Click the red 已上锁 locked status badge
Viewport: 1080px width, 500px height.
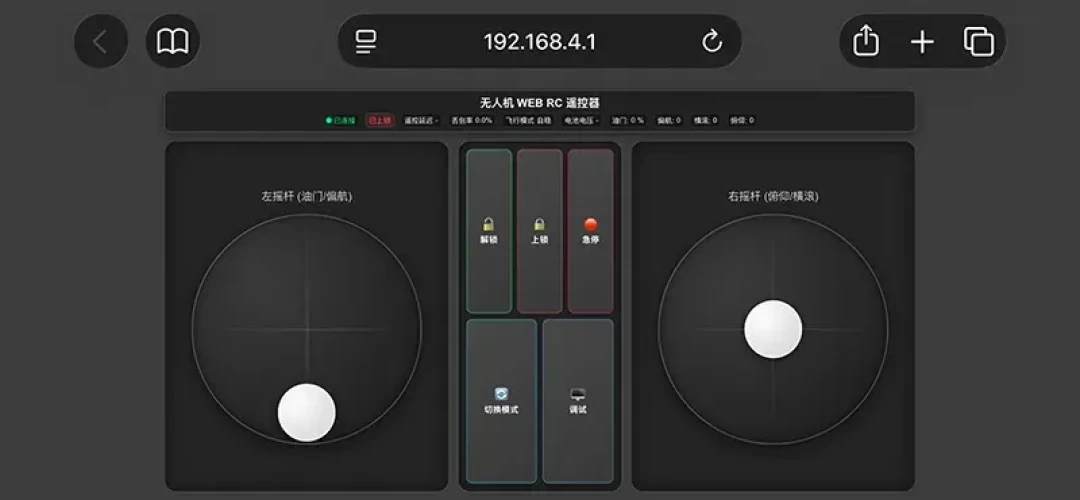(x=380, y=121)
